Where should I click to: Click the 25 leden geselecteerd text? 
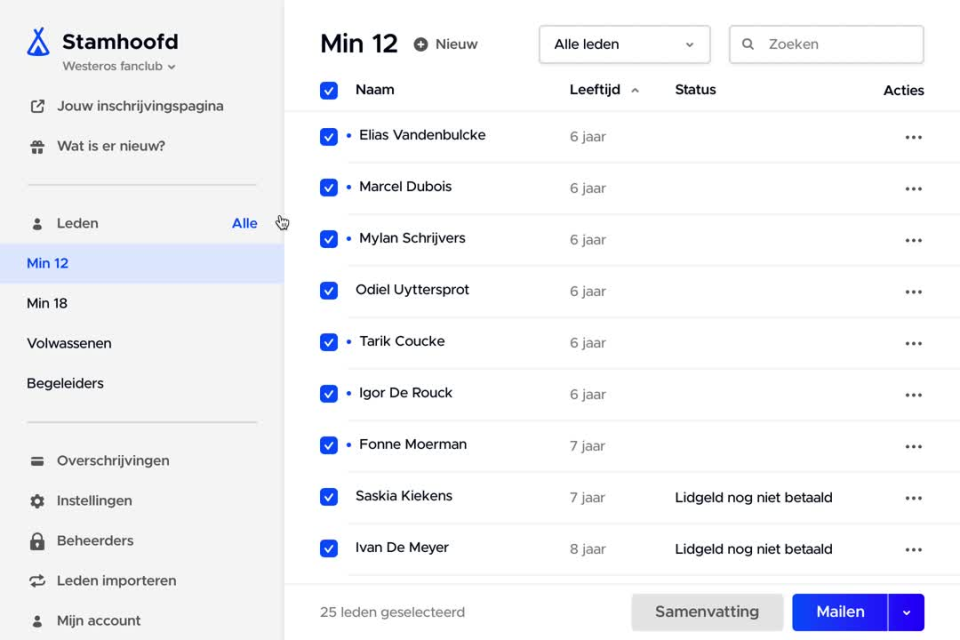click(392, 612)
